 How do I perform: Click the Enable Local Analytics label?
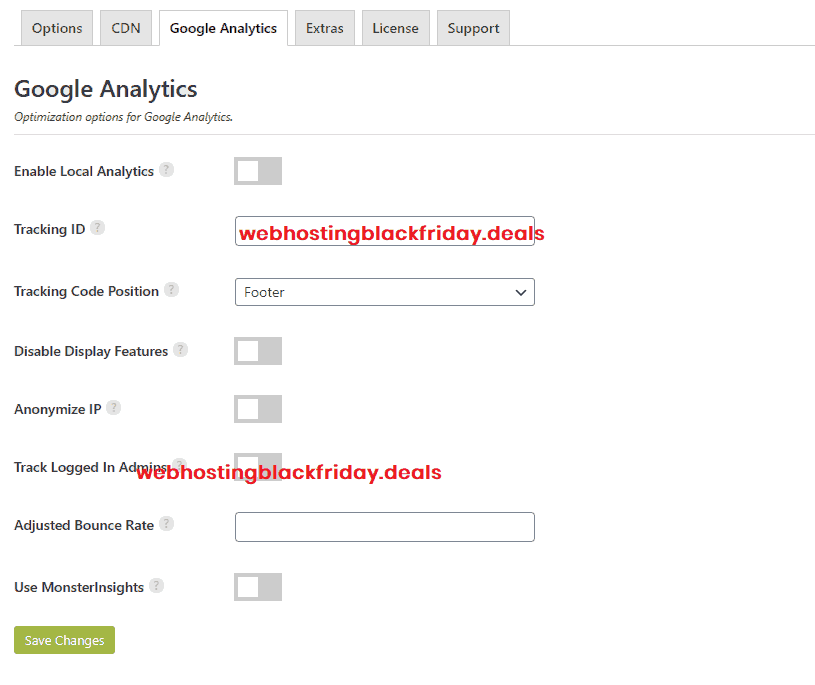[84, 172]
